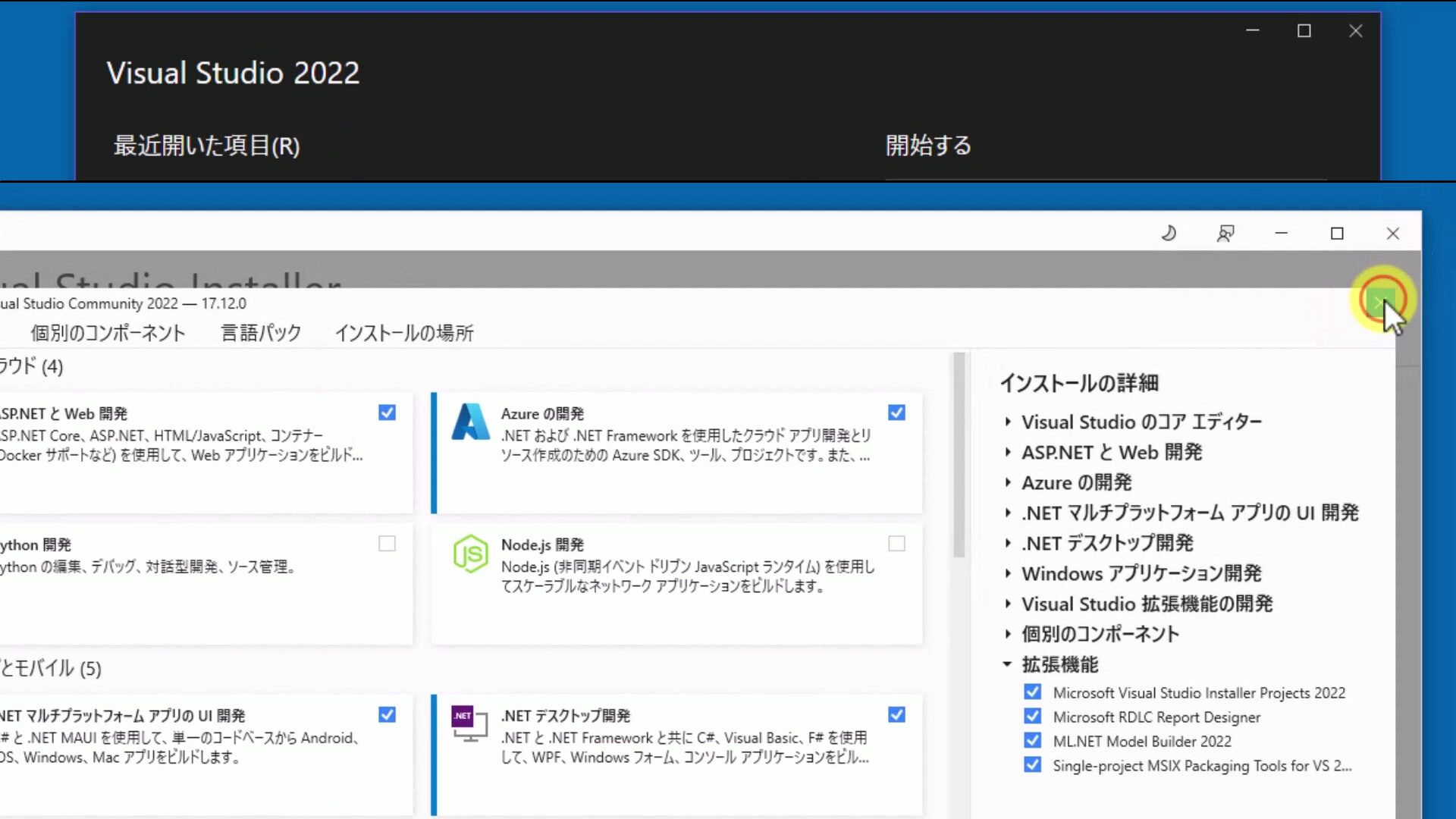Uncheck Single-project MSIX Packaging Tools
This screenshot has width=1456, height=819.
1032,764
